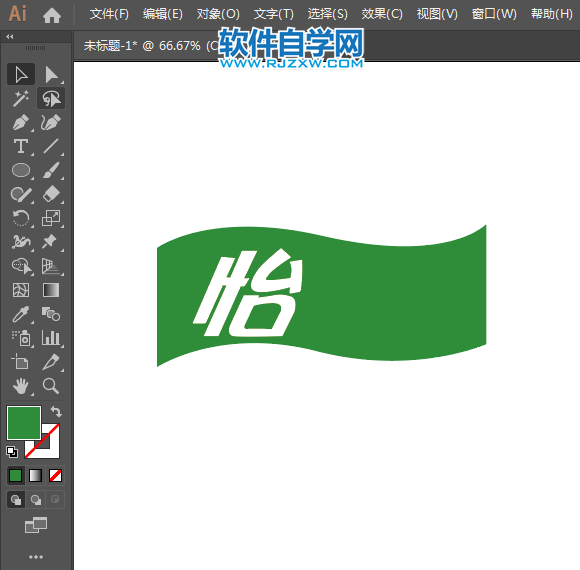Click the green Fill color box
This screenshot has height=570, width=580.
coord(24,423)
